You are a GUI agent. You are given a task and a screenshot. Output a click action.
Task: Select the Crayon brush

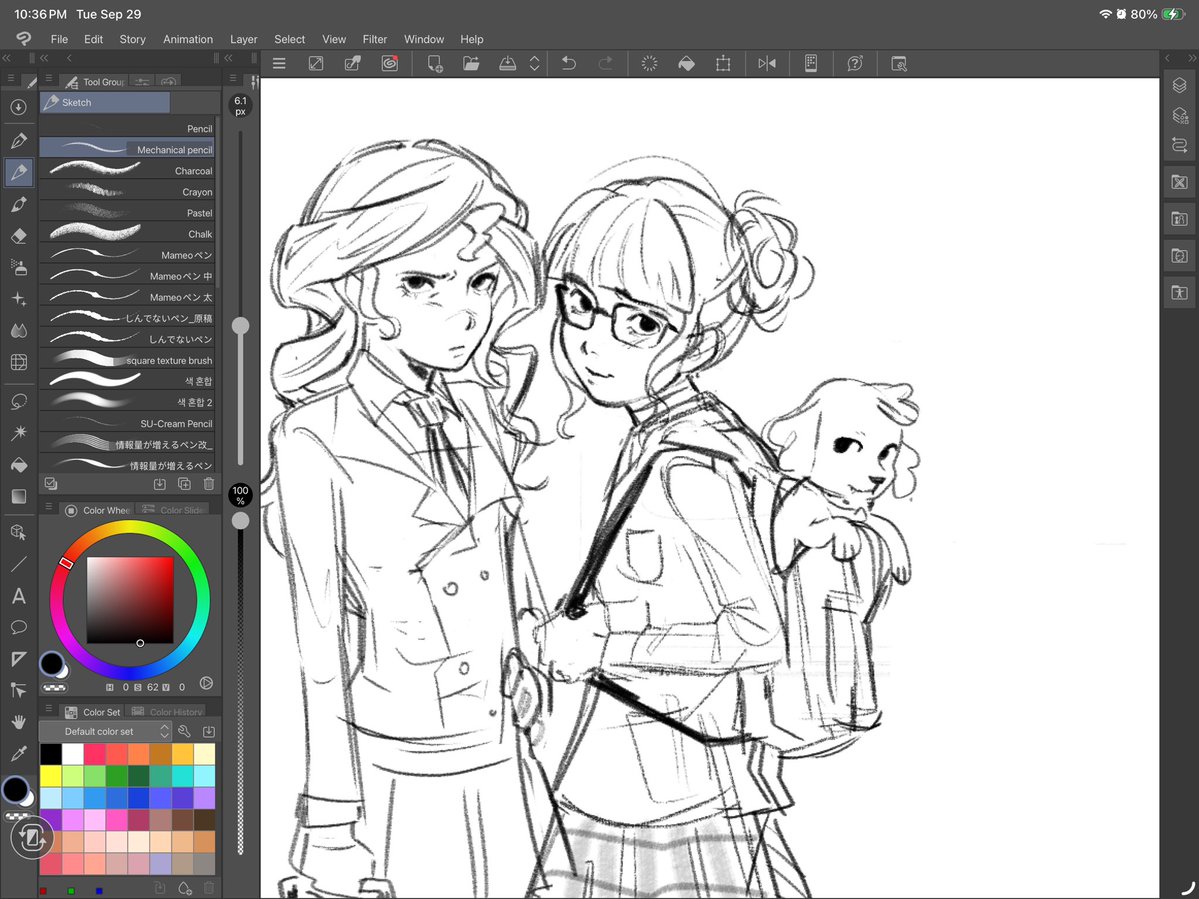127,192
